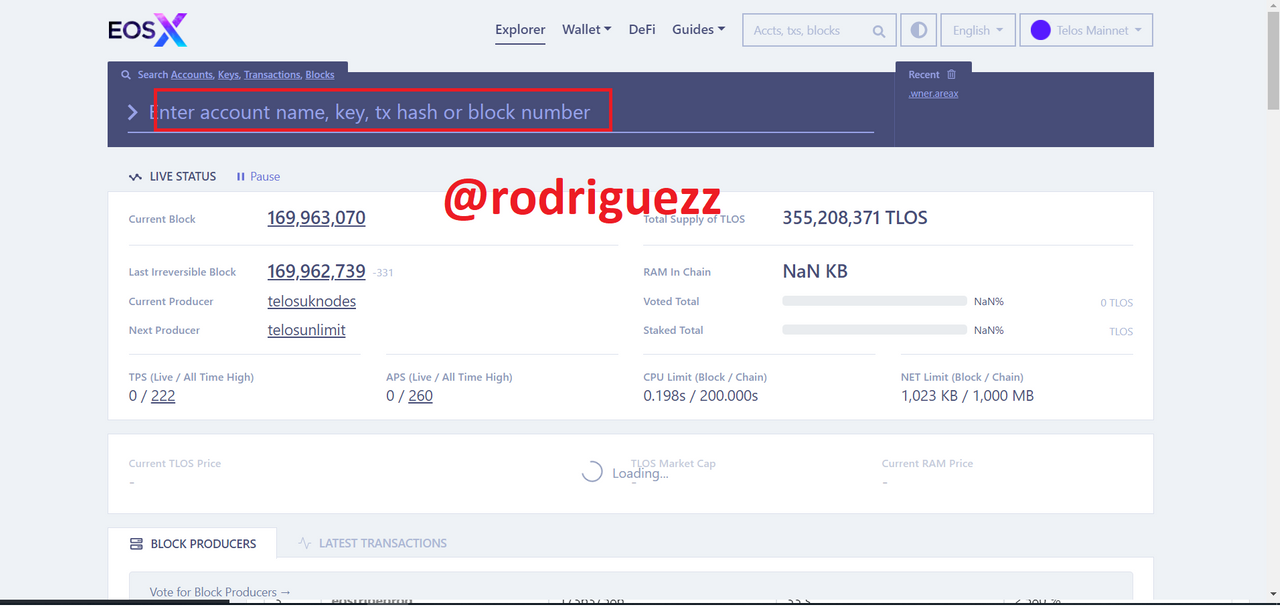
Task: Click the EOSX logo
Action: pyautogui.click(x=148, y=30)
